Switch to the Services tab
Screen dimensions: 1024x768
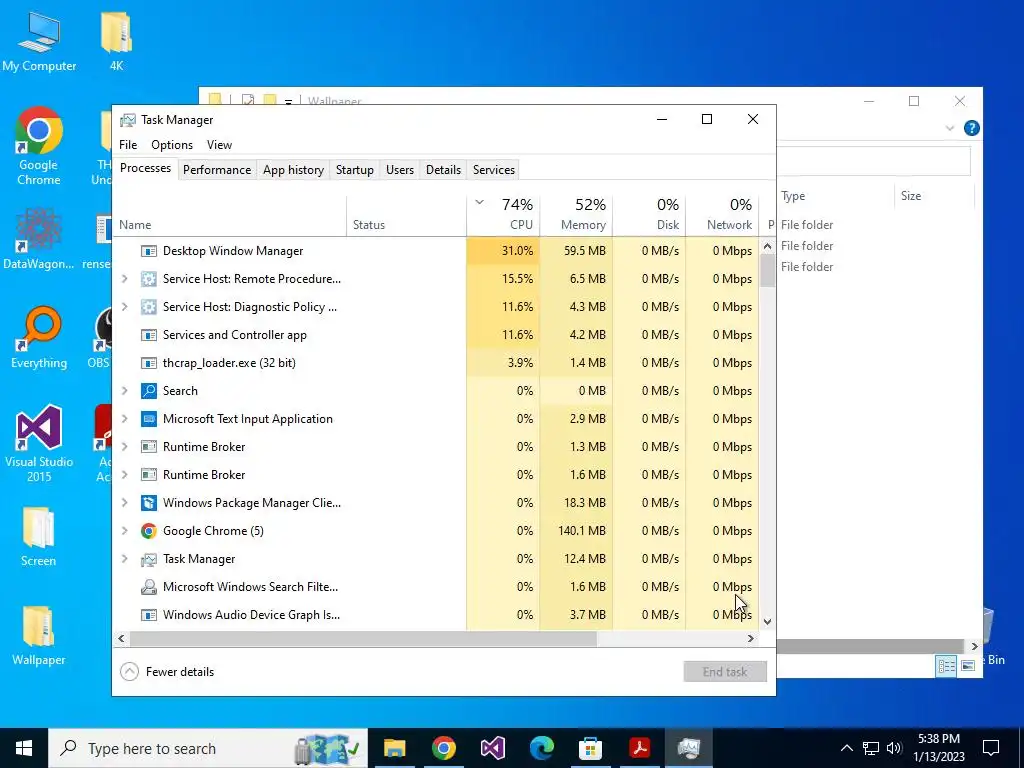[x=494, y=170]
